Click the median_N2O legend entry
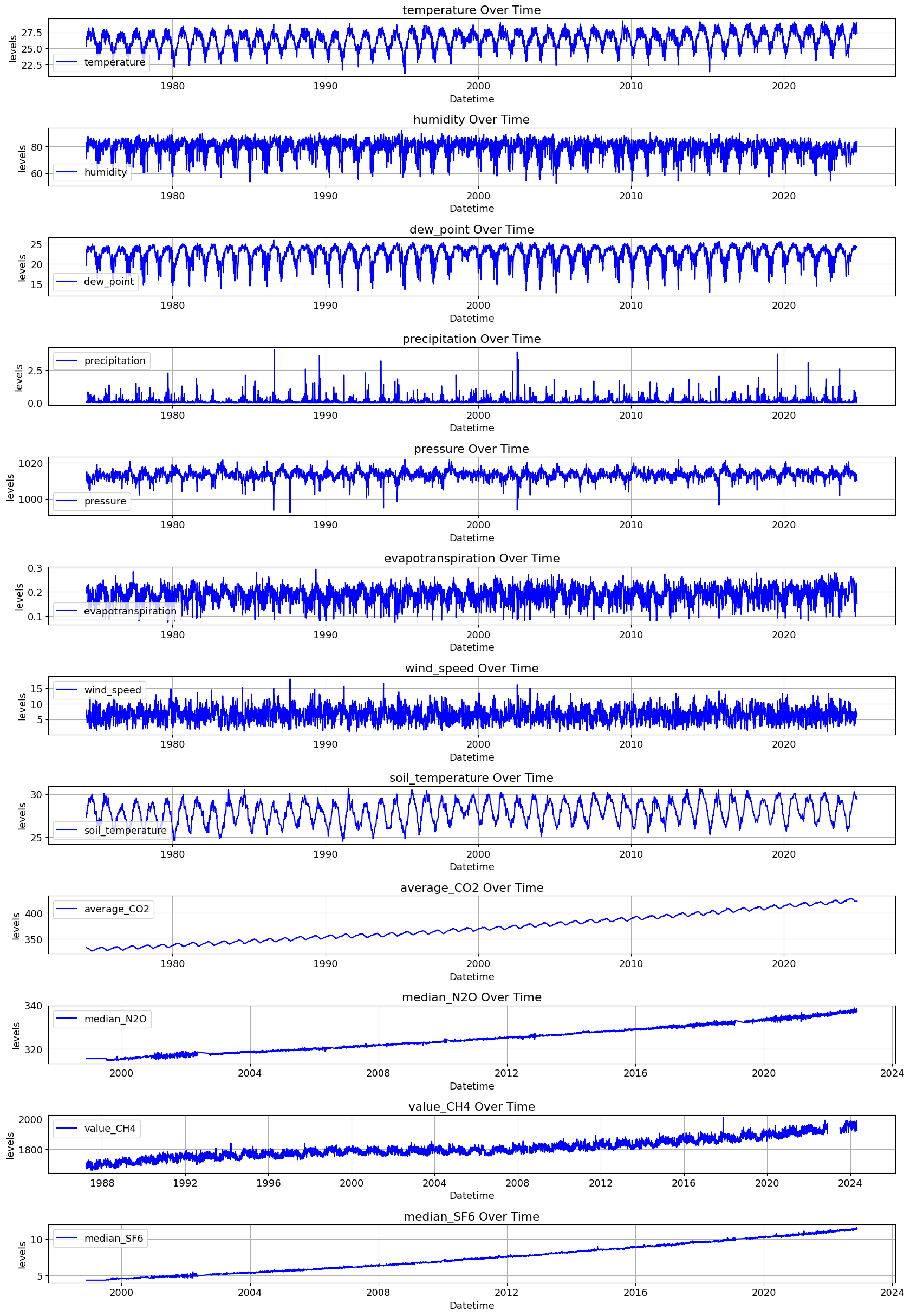 (x=102, y=1020)
